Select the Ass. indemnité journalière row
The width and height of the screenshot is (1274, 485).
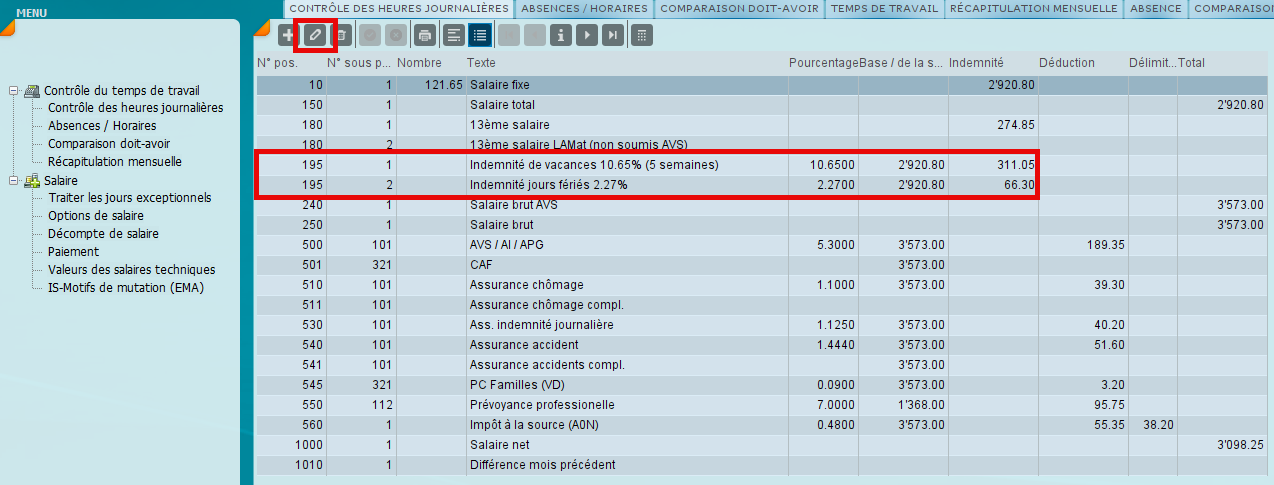(x=762, y=325)
